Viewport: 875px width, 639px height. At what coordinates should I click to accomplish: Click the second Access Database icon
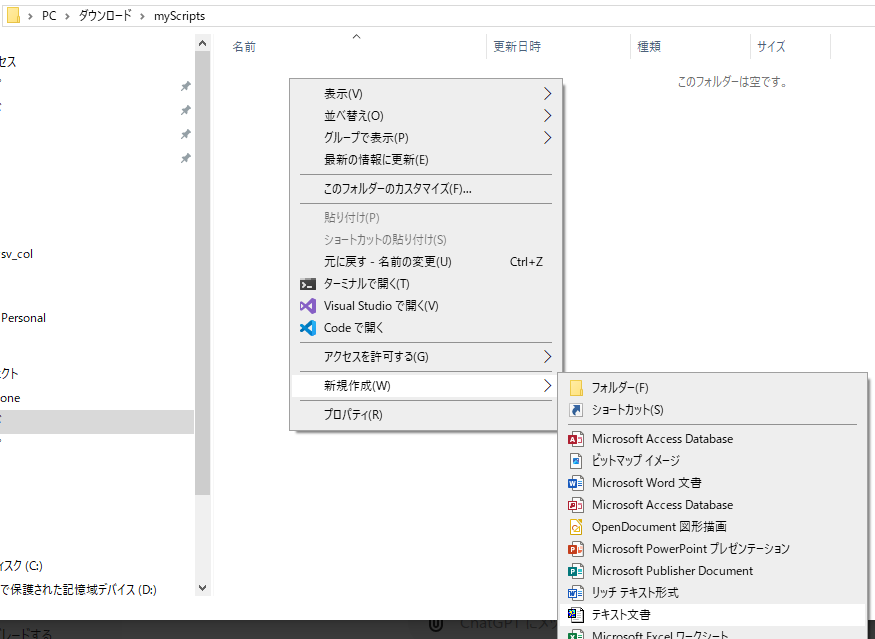[576, 505]
